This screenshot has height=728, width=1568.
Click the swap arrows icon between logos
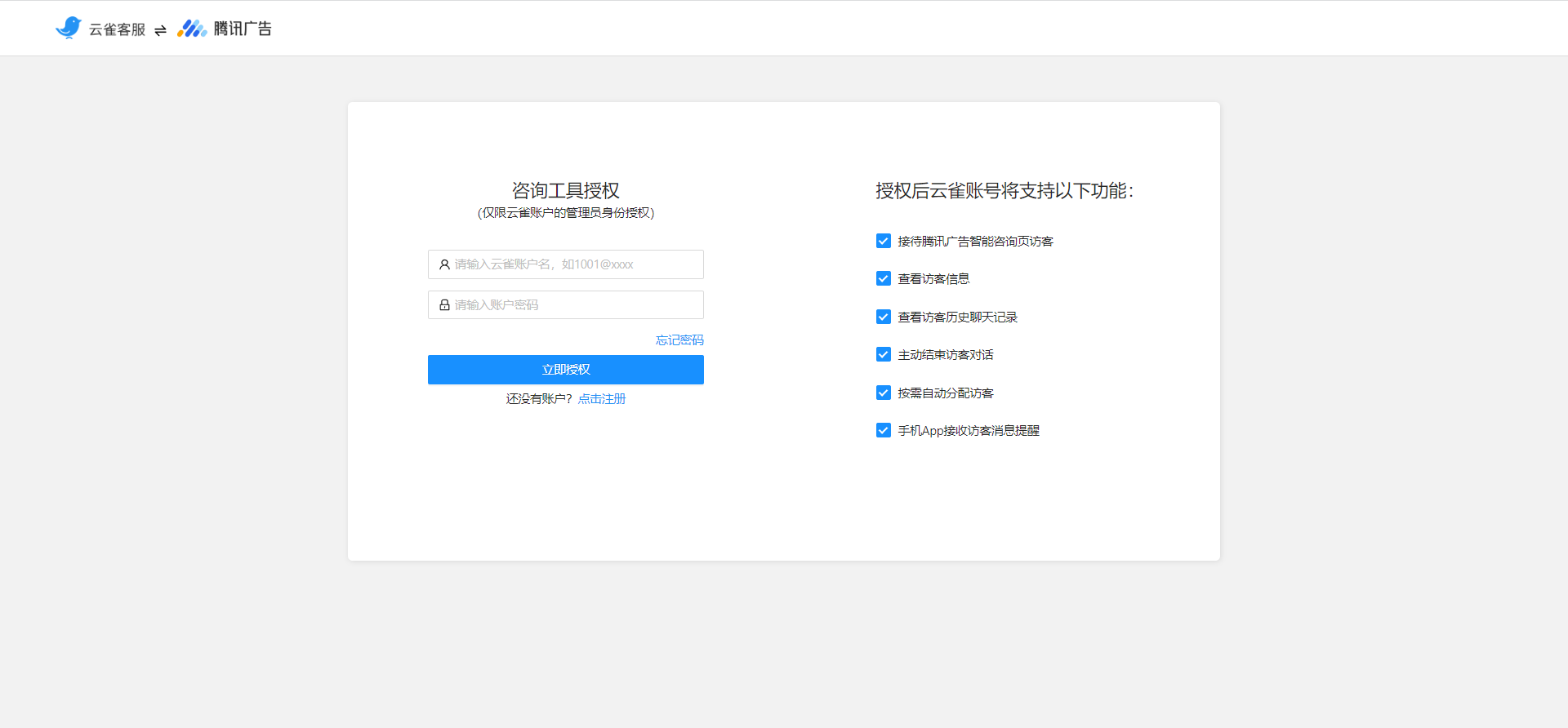160,30
